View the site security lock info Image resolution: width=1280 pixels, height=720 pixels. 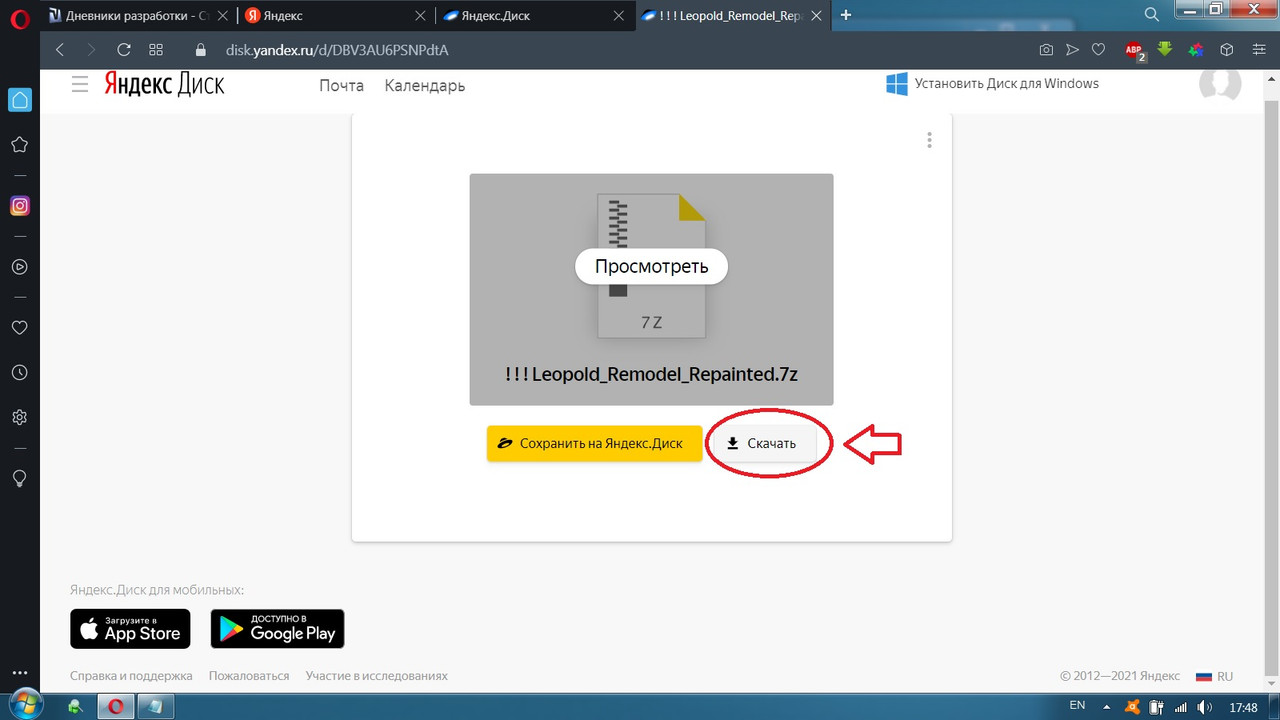coord(200,49)
